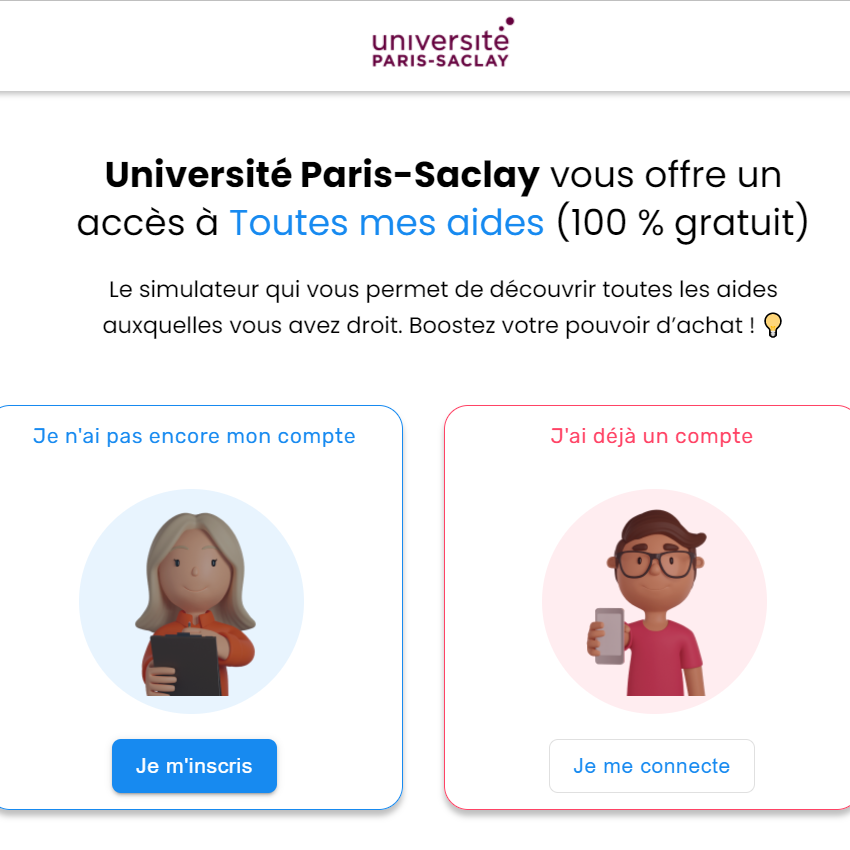The height and width of the screenshot is (850, 850).
Task: Select the woman with clipboard avatar
Action: [195, 603]
